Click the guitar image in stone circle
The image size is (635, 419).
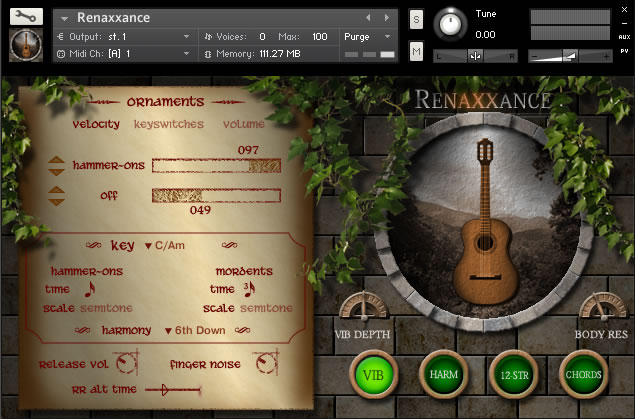click(x=485, y=222)
